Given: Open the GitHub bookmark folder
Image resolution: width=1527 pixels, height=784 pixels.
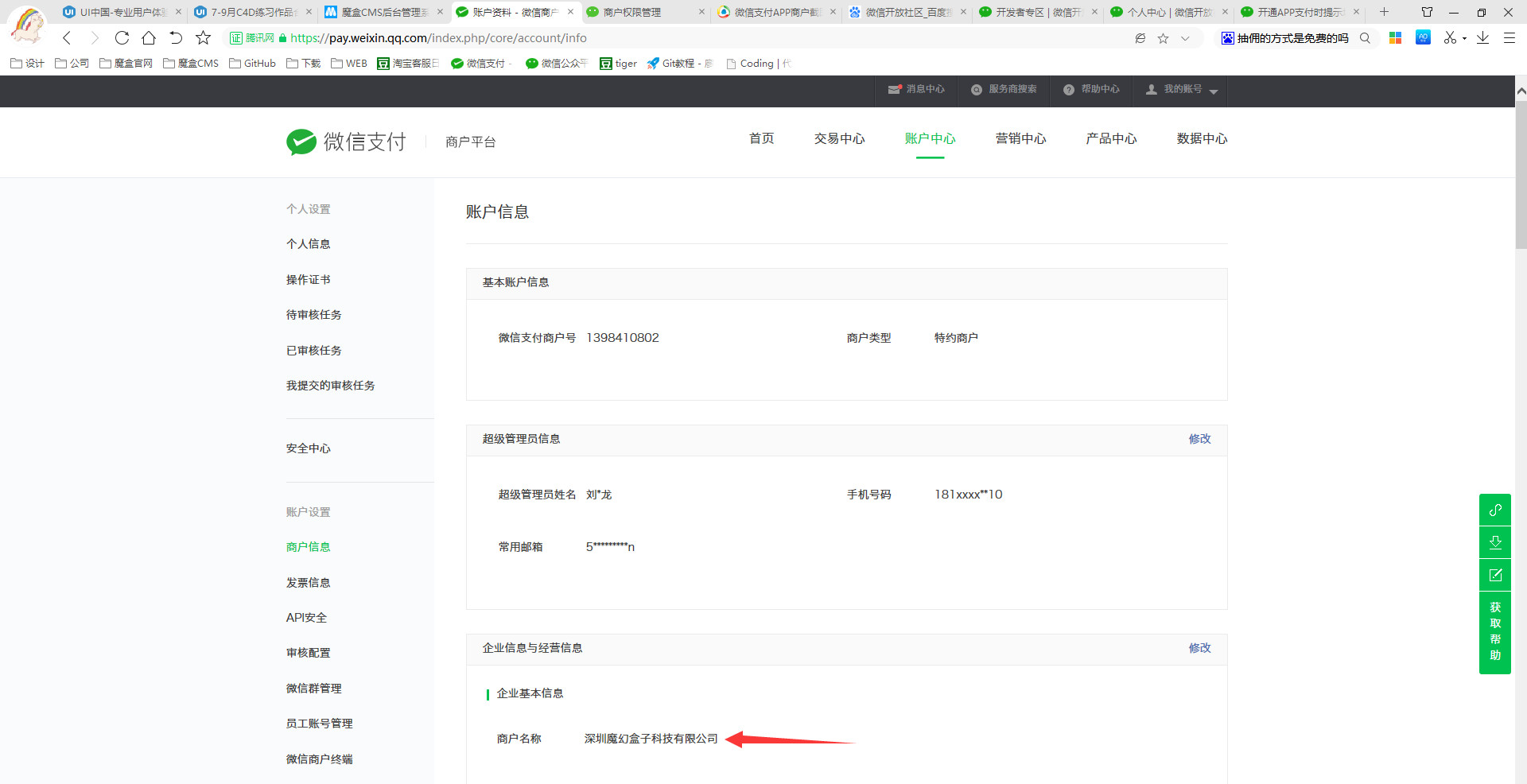Looking at the screenshot, I should (252, 64).
